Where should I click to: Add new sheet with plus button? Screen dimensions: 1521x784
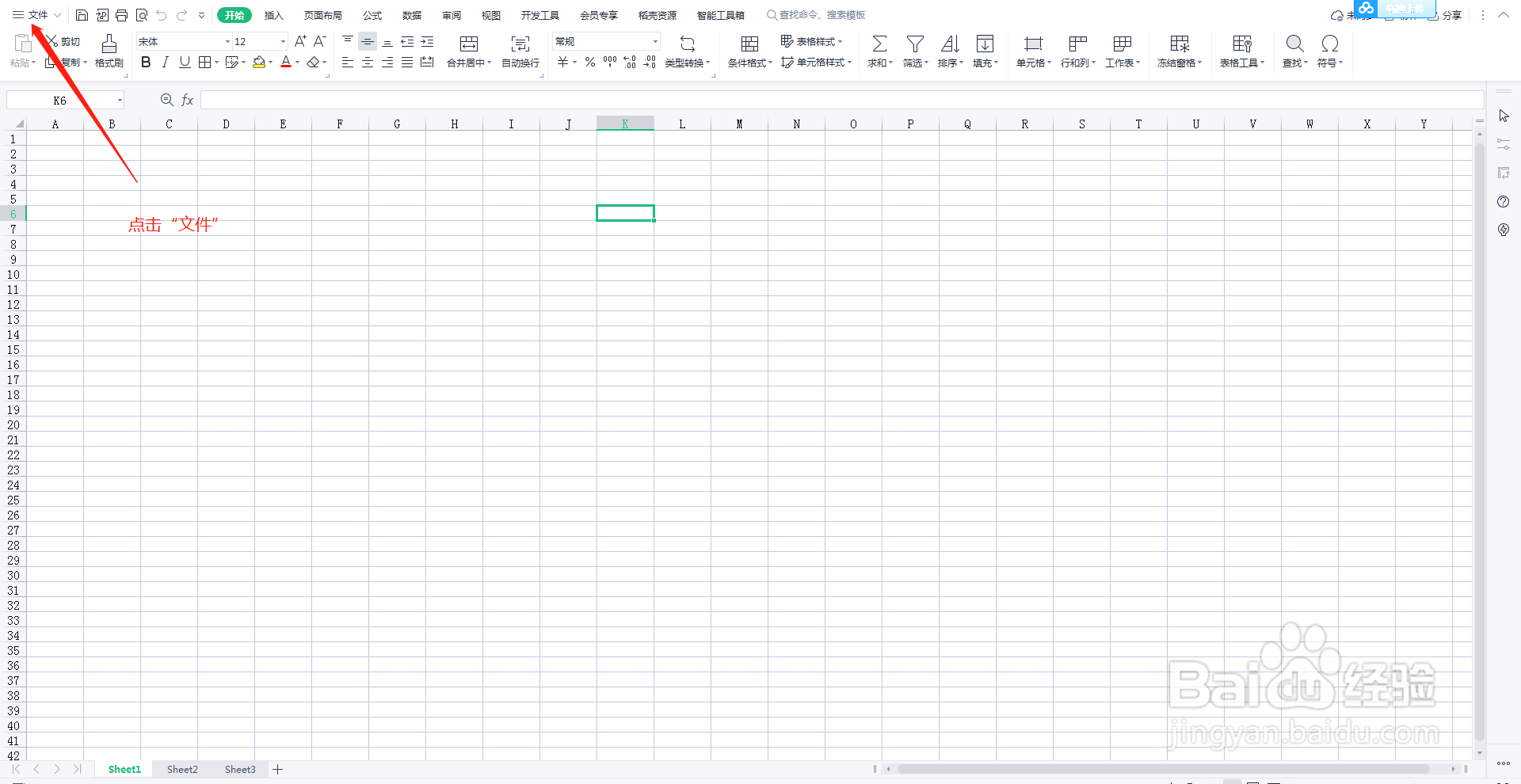click(278, 769)
